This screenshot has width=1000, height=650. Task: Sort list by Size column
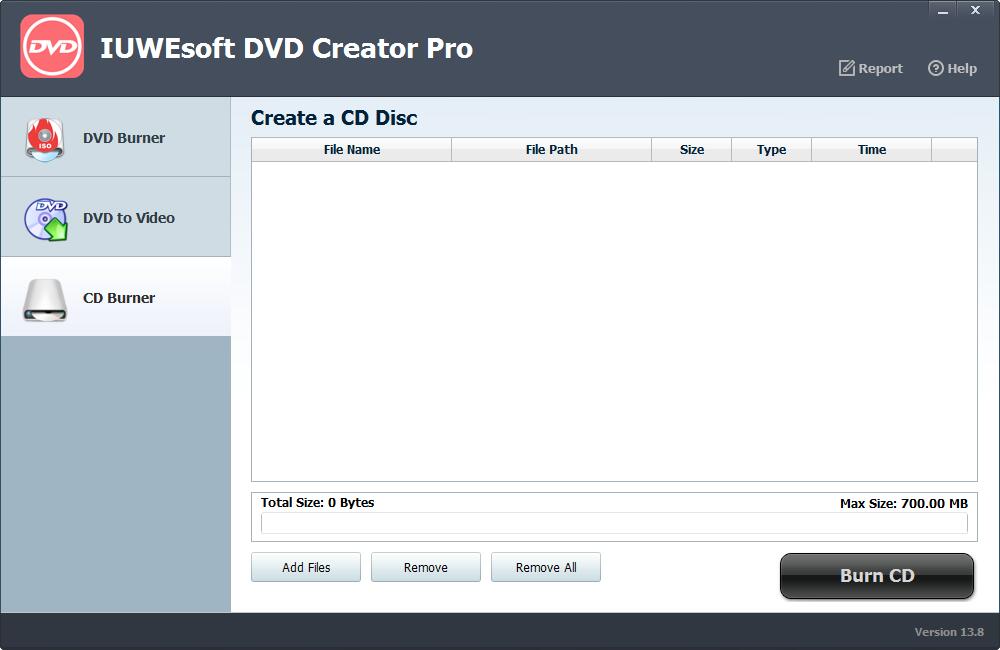[692, 149]
